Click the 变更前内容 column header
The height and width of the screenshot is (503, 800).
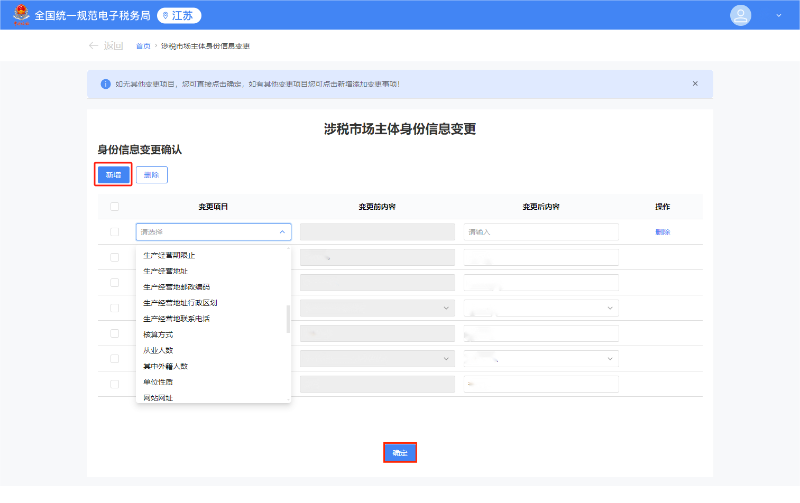[x=377, y=207]
